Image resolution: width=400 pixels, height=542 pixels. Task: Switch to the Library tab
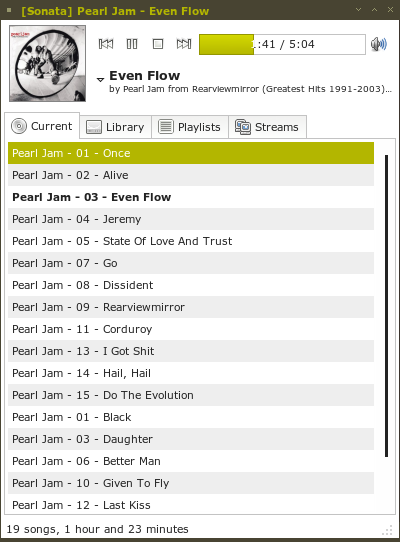pyautogui.click(x=115, y=127)
